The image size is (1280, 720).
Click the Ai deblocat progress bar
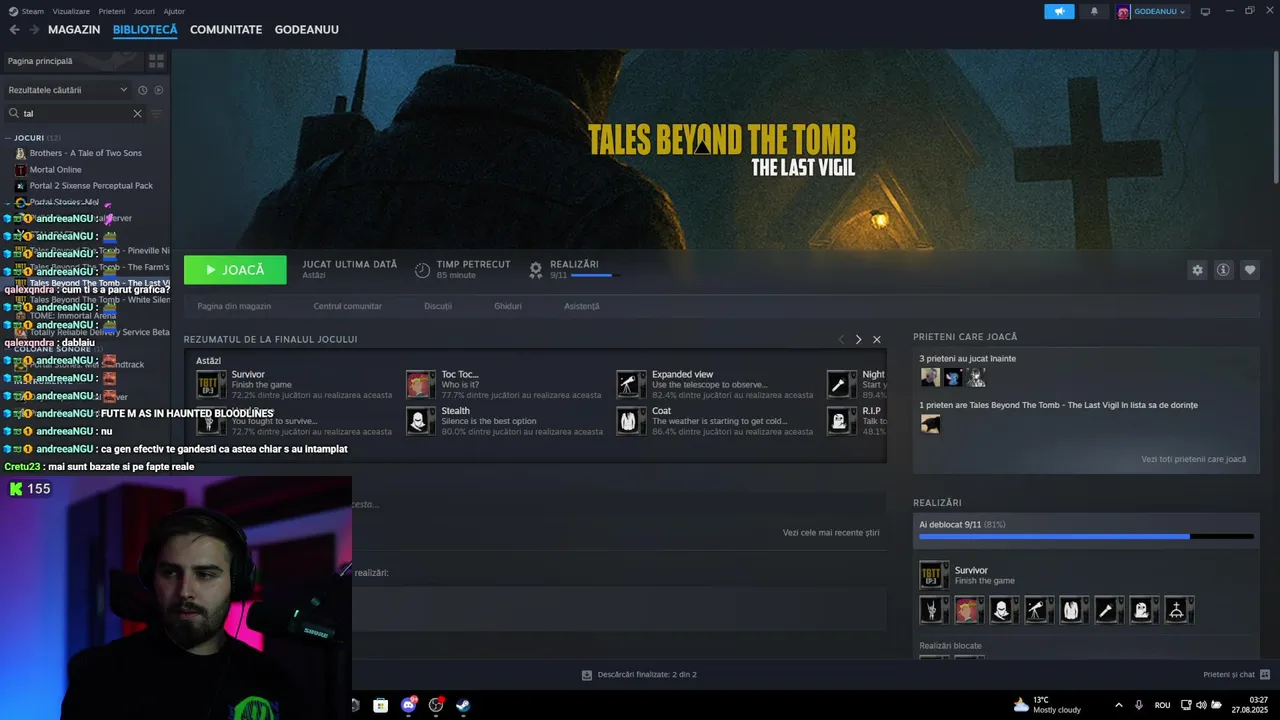[1086, 537]
